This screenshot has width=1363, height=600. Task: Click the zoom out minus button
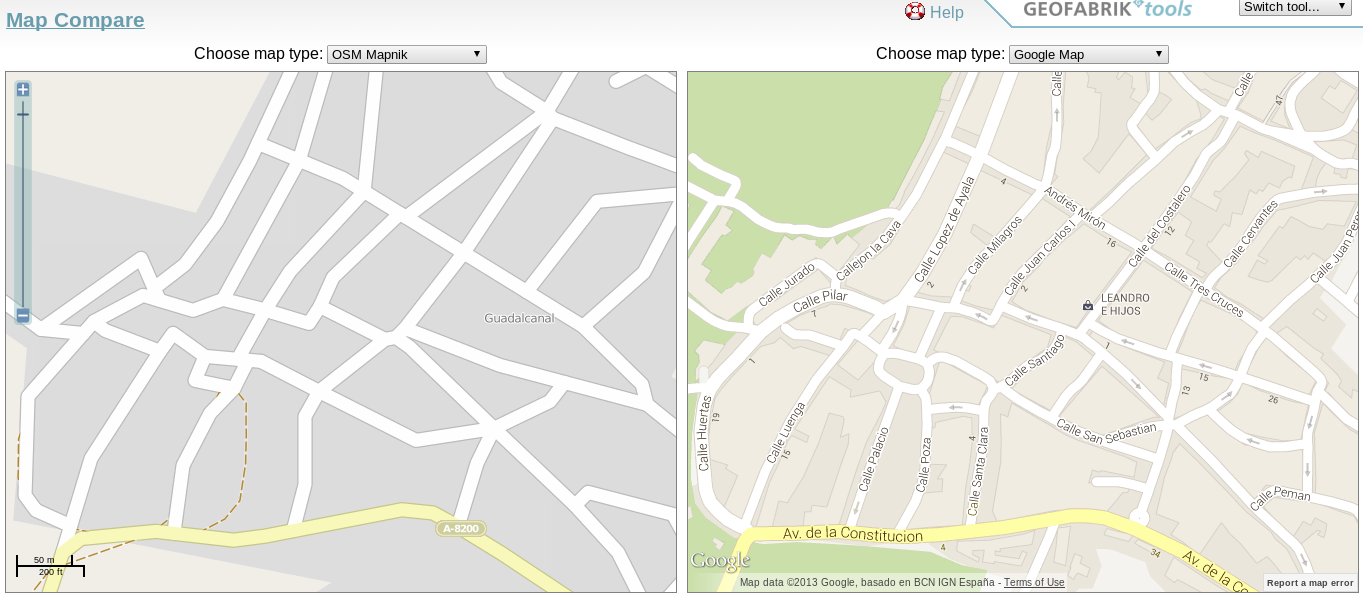[23, 316]
